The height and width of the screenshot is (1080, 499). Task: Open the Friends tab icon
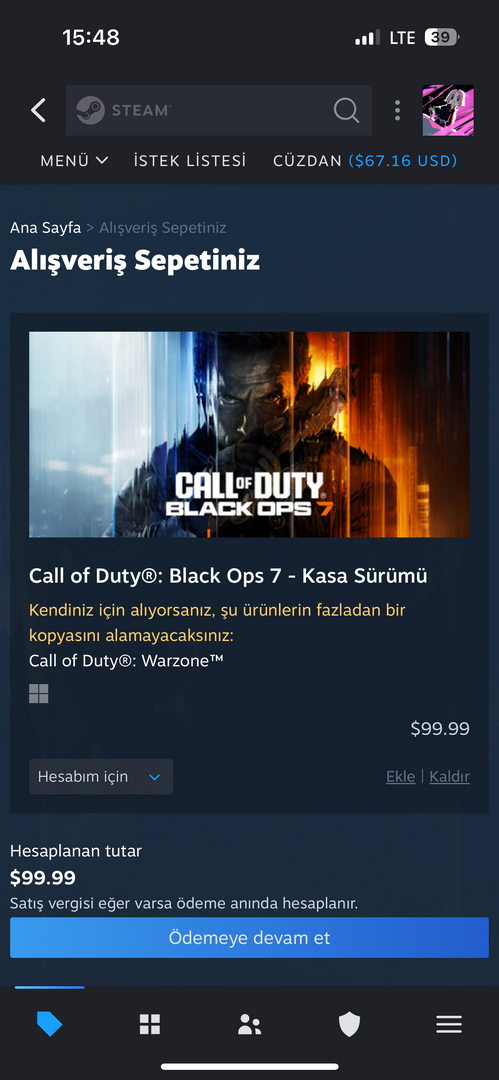click(250, 1025)
